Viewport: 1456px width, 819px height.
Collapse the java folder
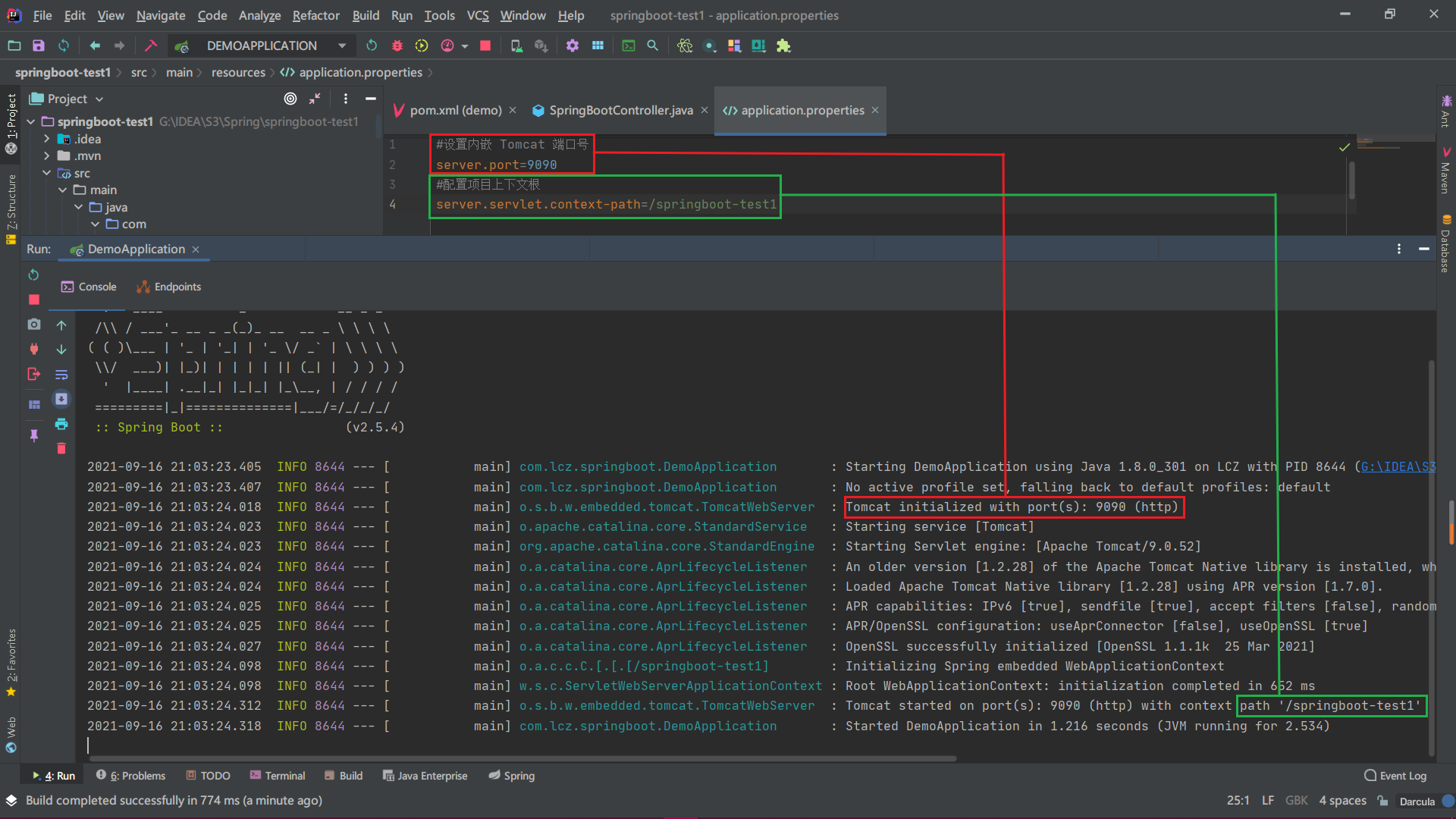[78, 207]
